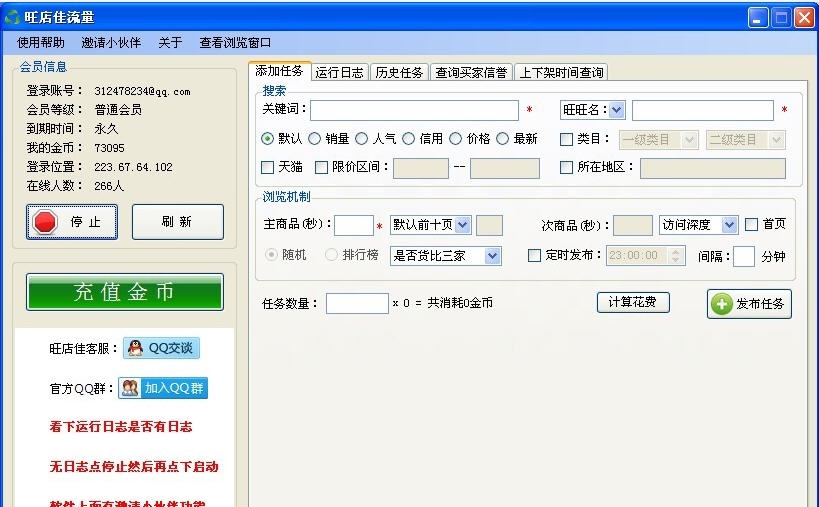Tick the 定时发布 checkbox

pos(534,255)
